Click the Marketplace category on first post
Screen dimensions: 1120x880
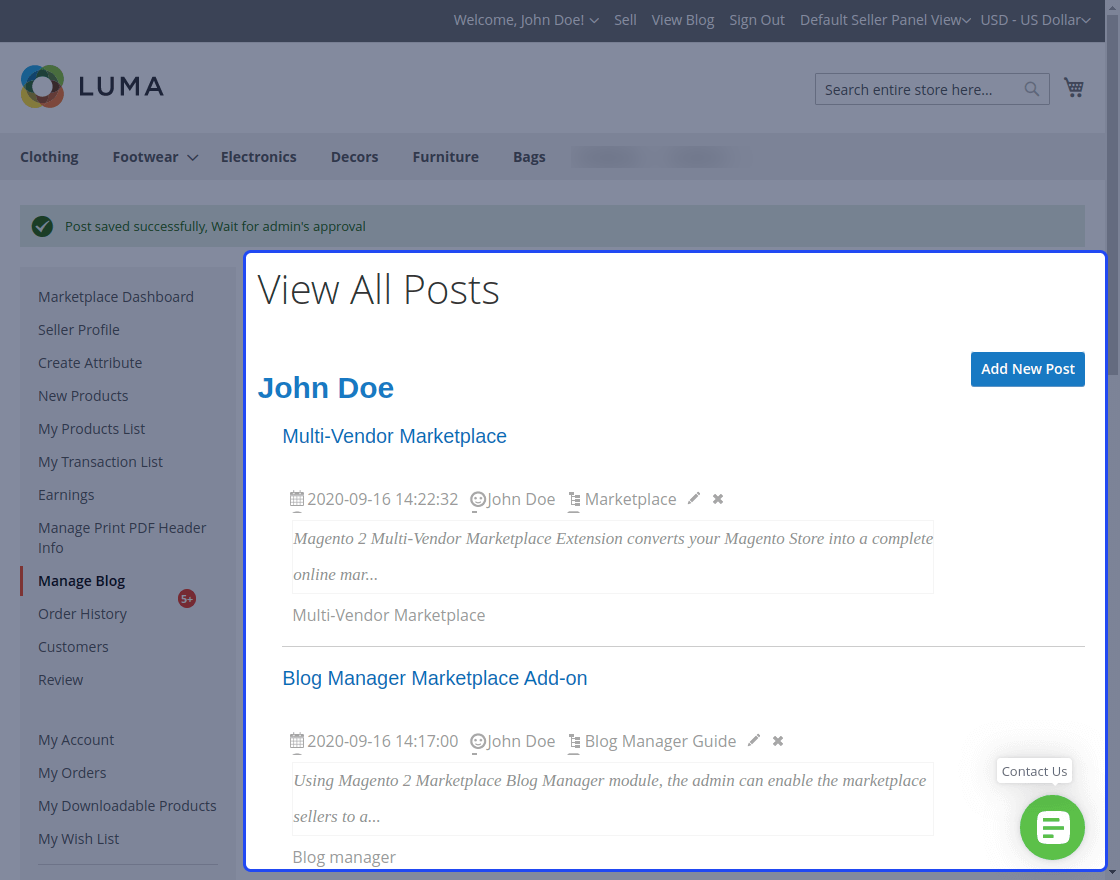pos(631,499)
